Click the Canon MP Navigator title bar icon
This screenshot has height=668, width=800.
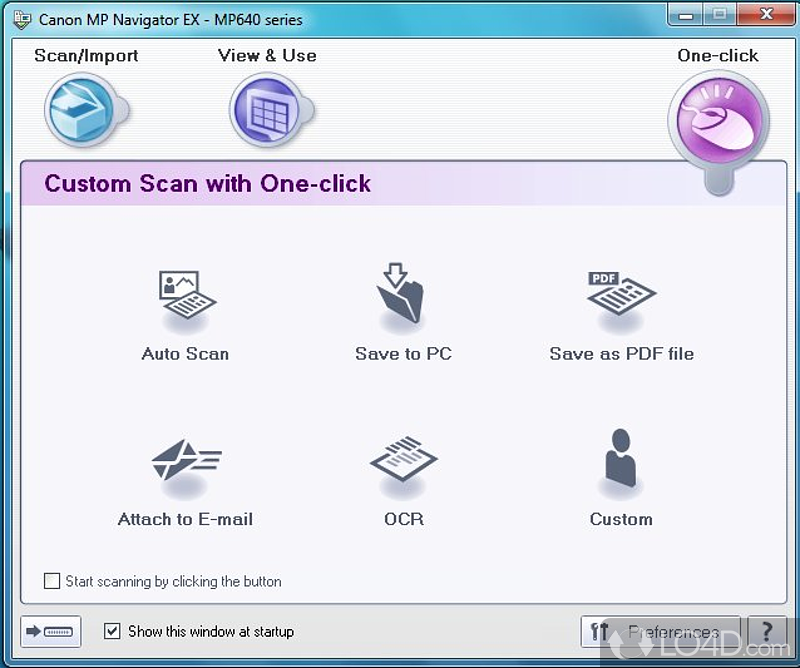[x=22, y=19]
